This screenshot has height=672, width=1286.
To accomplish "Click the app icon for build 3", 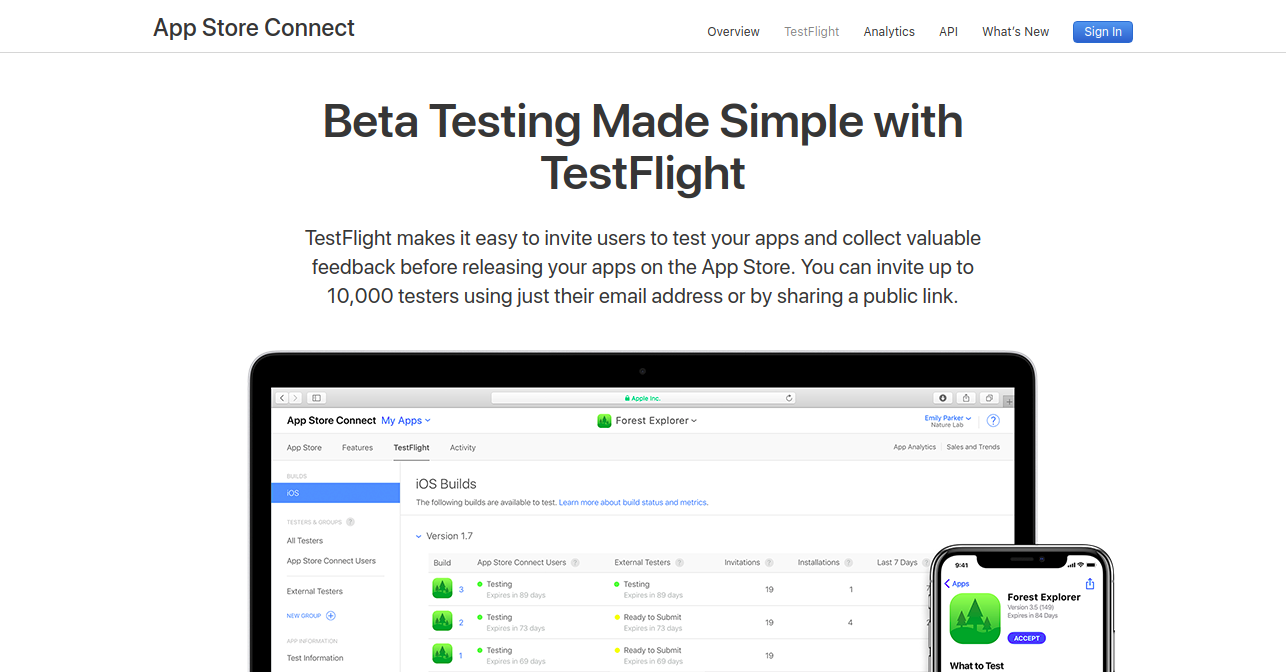I will point(442,588).
